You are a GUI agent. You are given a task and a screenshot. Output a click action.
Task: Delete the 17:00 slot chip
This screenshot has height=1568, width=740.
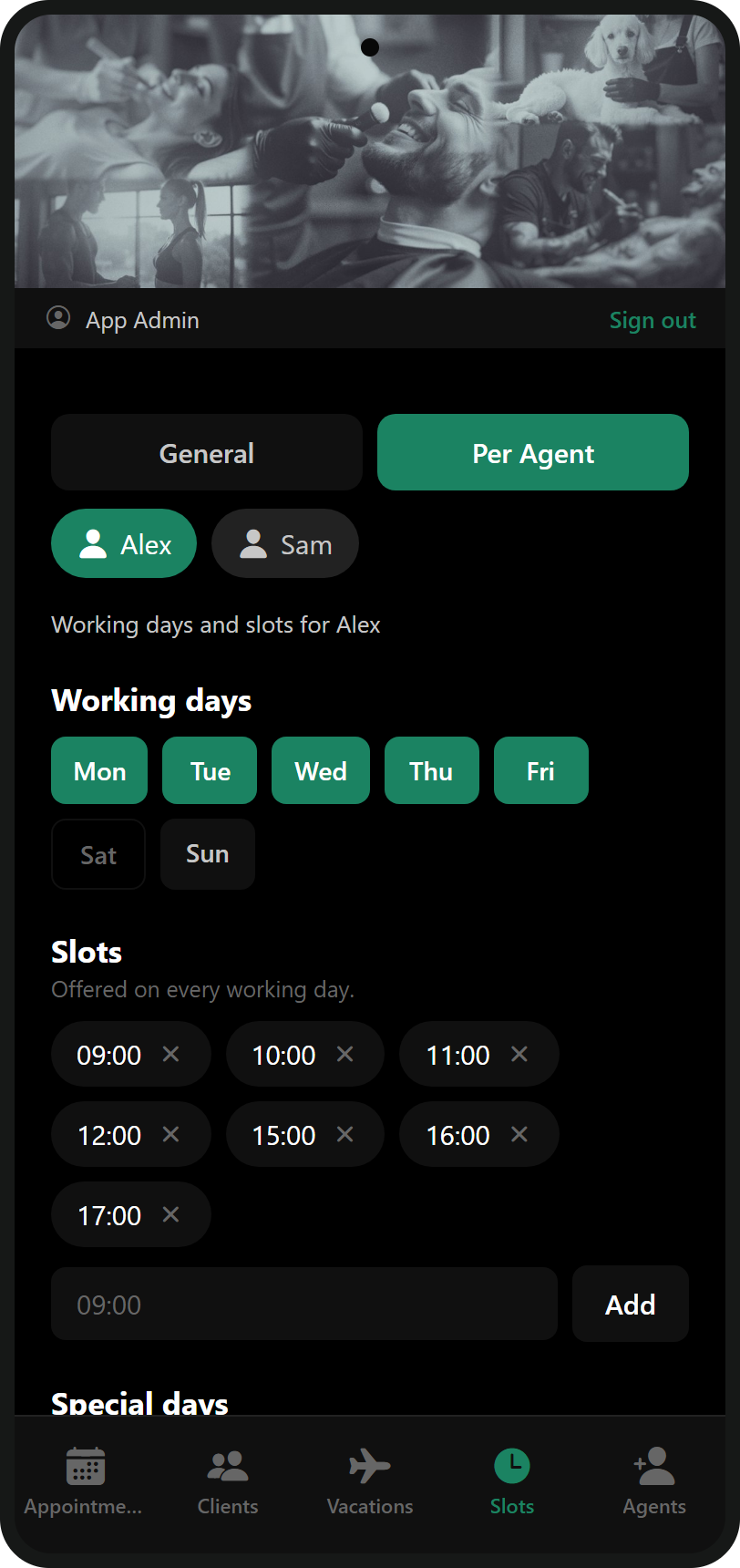pyautogui.click(x=170, y=1214)
